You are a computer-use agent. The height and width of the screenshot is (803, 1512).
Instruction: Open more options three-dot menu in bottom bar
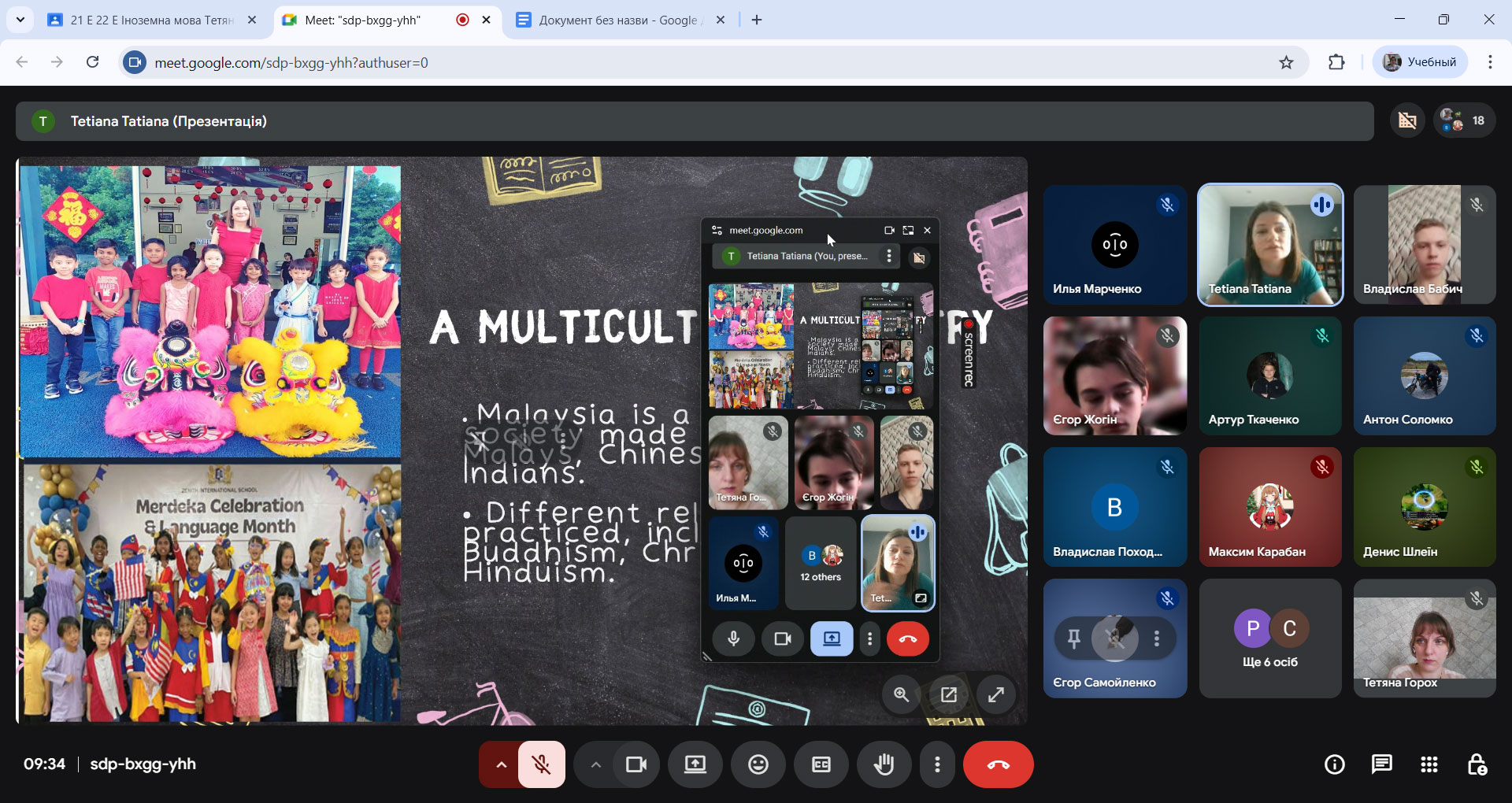pos(936,764)
